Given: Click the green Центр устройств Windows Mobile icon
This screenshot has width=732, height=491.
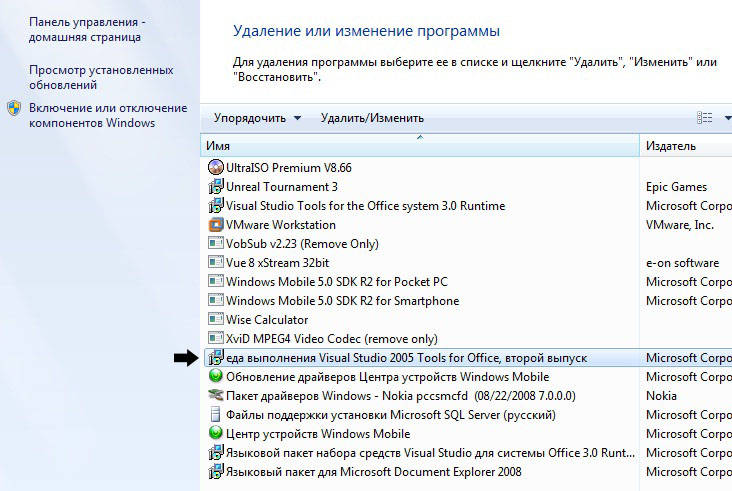Looking at the screenshot, I should [216, 433].
